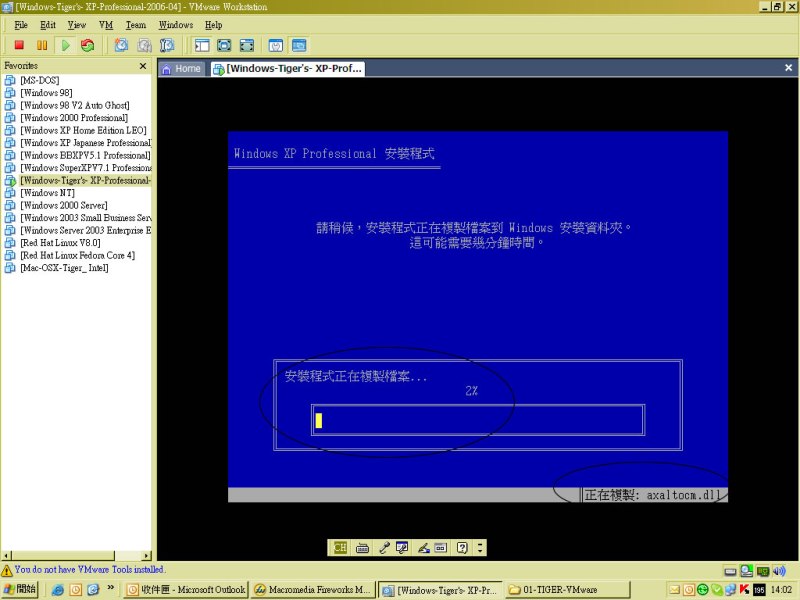Open the VM menu
The image size is (800, 600).
tap(106, 25)
